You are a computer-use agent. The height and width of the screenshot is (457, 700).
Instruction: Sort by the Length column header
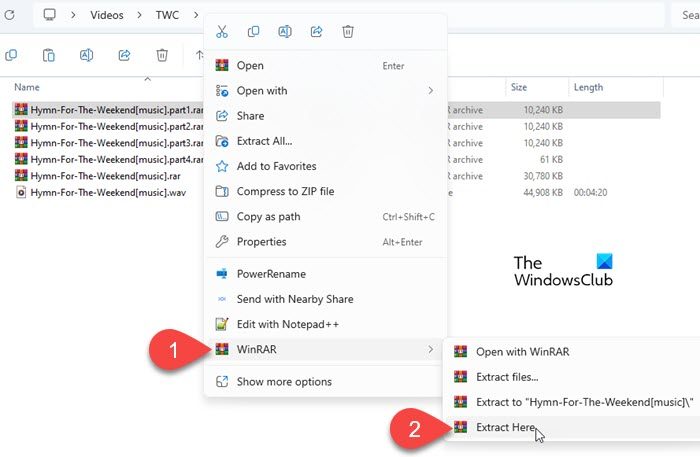(588, 87)
